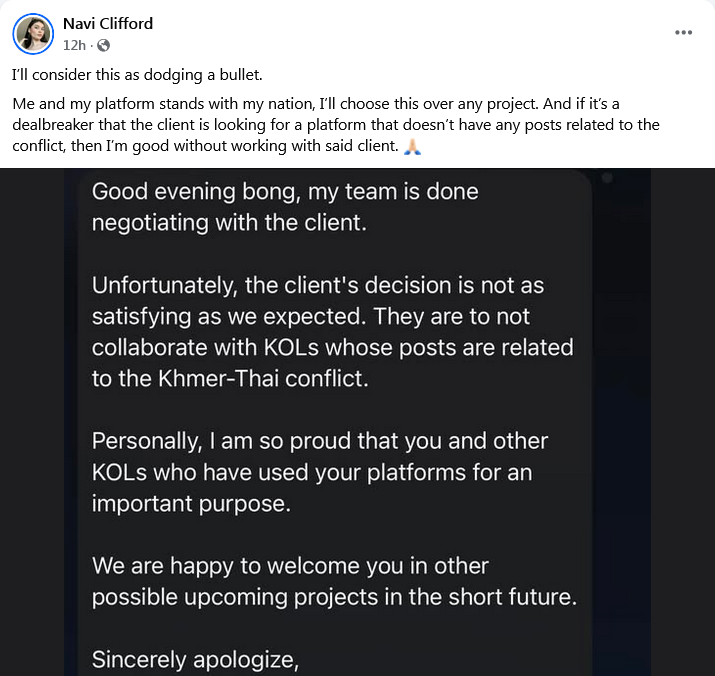Image resolution: width=715 pixels, height=676 pixels.
Task: Open the Navi Clifford profile name link
Action: point(108,23)
